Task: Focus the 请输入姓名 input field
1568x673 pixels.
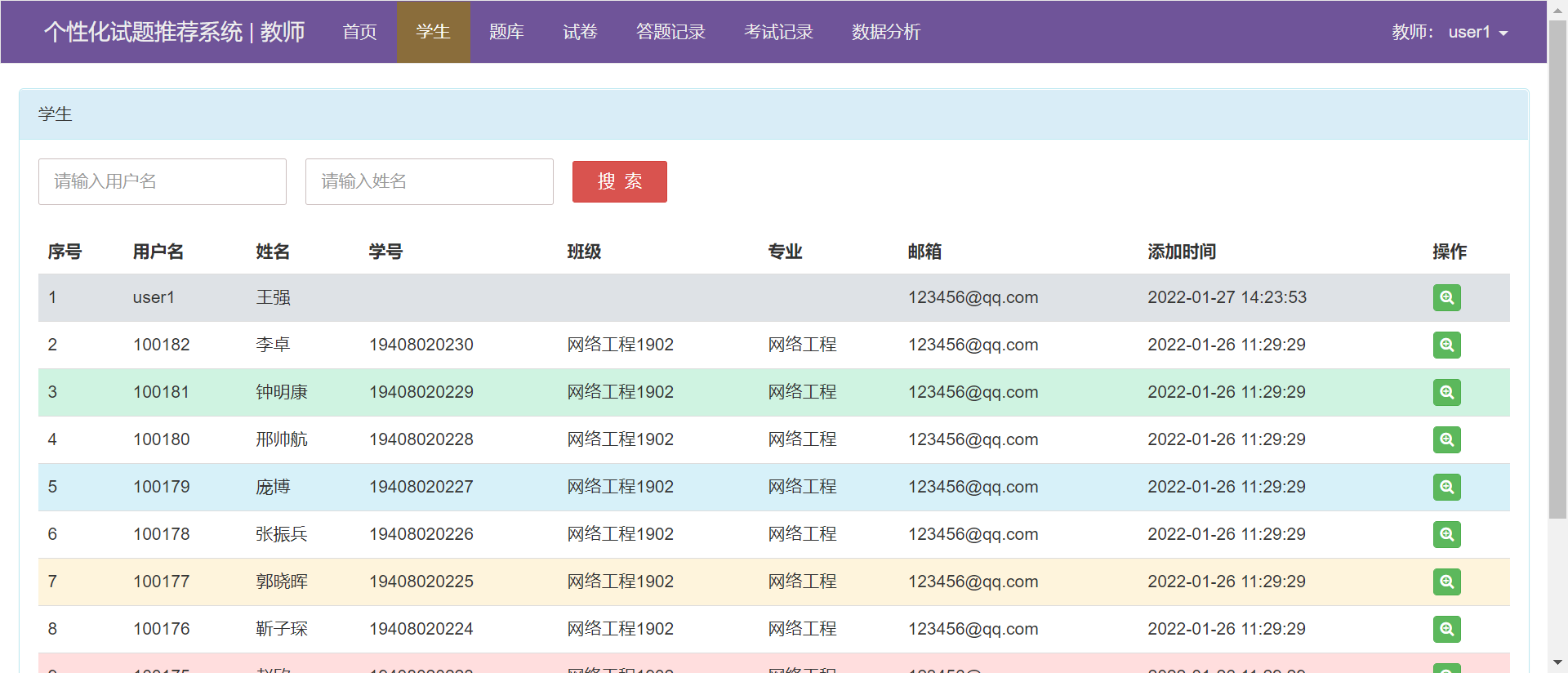Action: [x=430, y=181]
